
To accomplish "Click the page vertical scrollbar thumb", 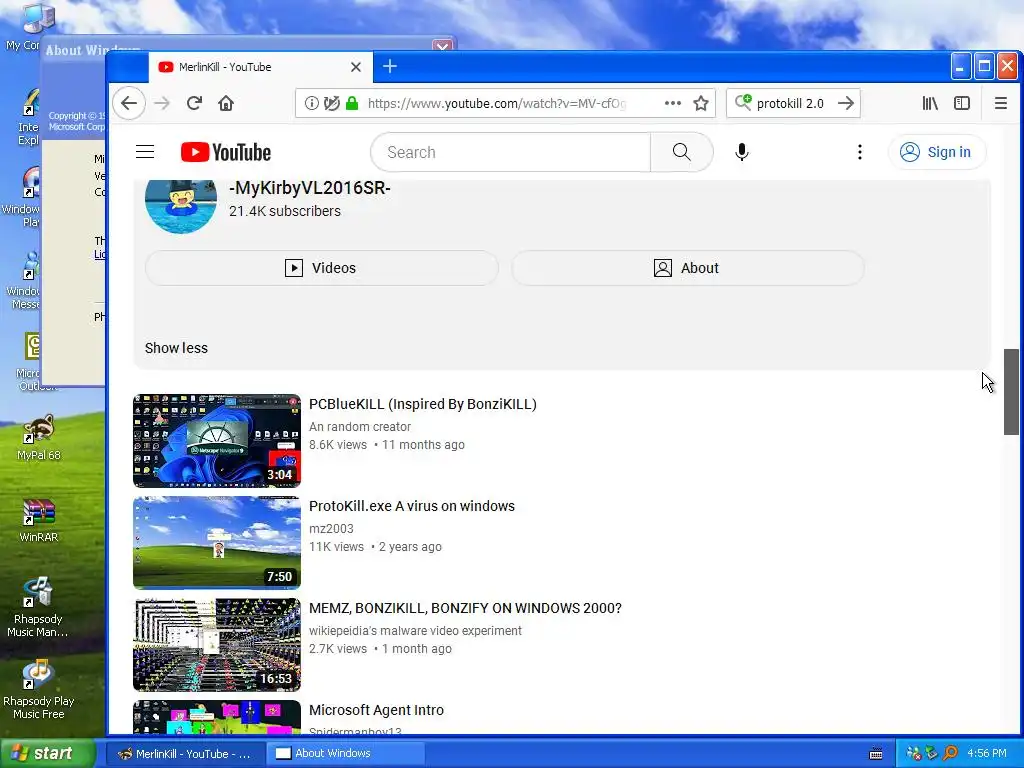I will tap(1011, 392).
